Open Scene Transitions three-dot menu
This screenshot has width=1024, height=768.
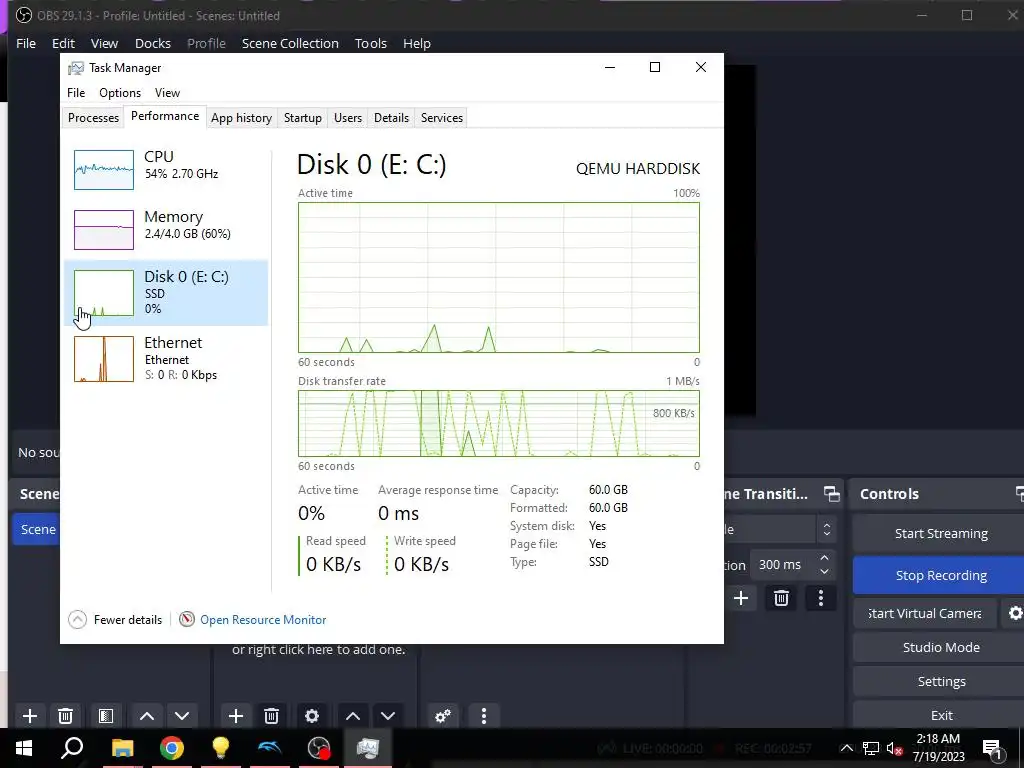click(x=821, y=598)
